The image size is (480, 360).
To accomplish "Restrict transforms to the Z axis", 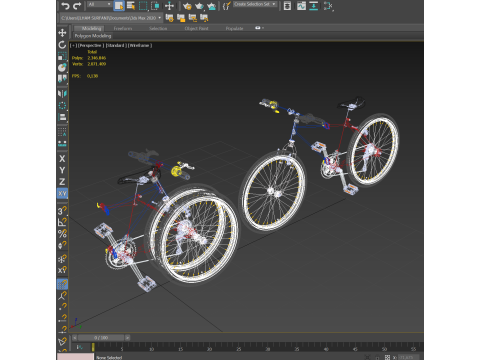I will (x=62, y=182).
